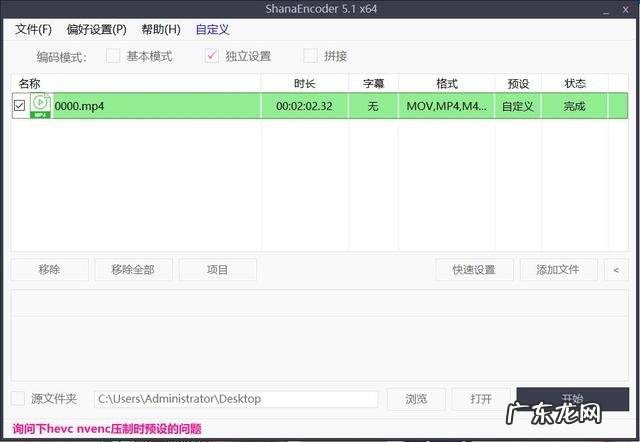Click the MP4 file icon beside 0000.mp4
Viewport: 640px width, 442px height.
click(x=40, y=106)
